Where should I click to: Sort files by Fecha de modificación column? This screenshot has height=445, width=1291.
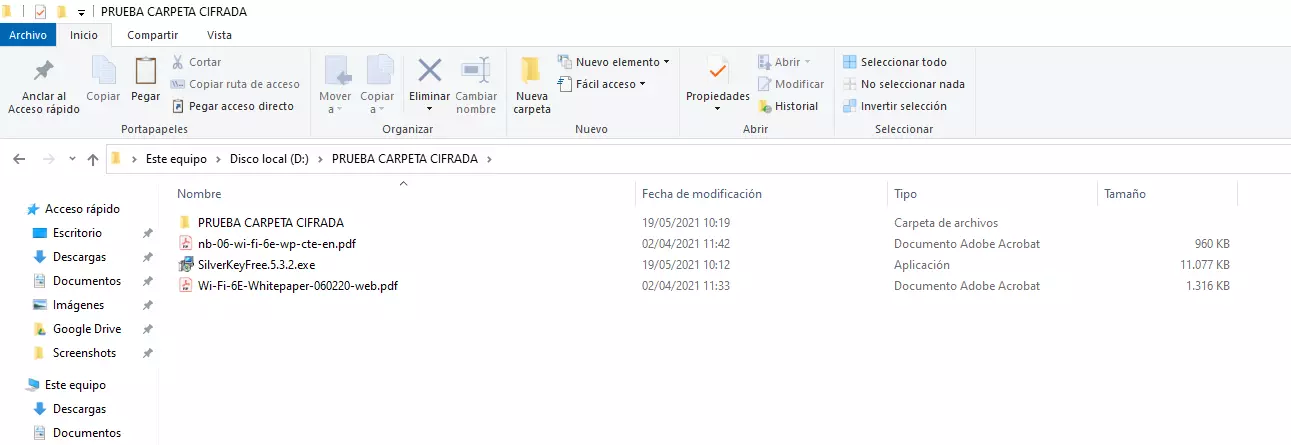(x=702, y=194)
